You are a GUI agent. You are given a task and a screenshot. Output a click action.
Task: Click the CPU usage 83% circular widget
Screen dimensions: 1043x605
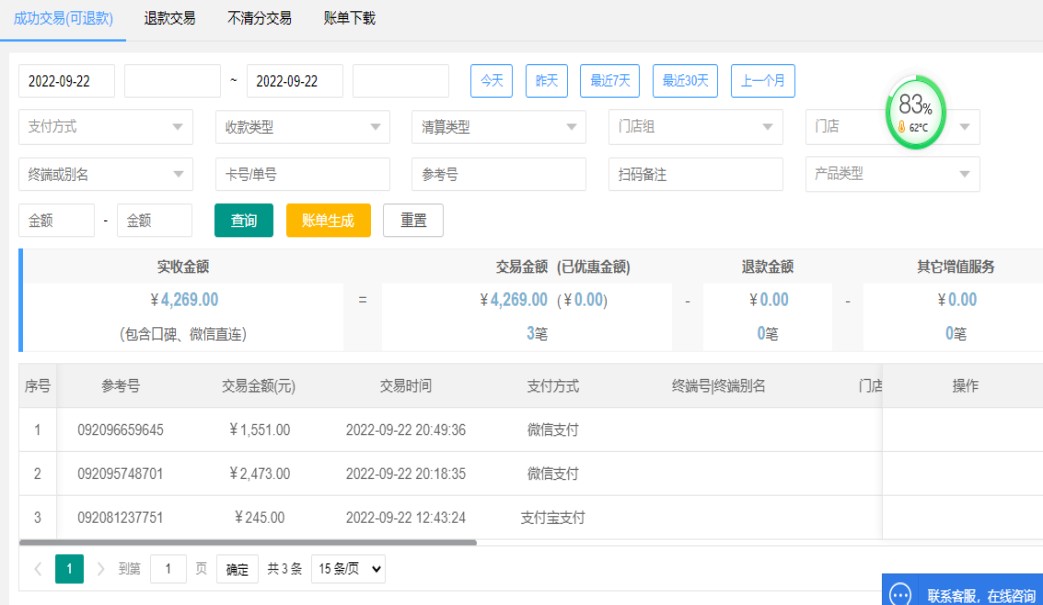click(915, 112)
